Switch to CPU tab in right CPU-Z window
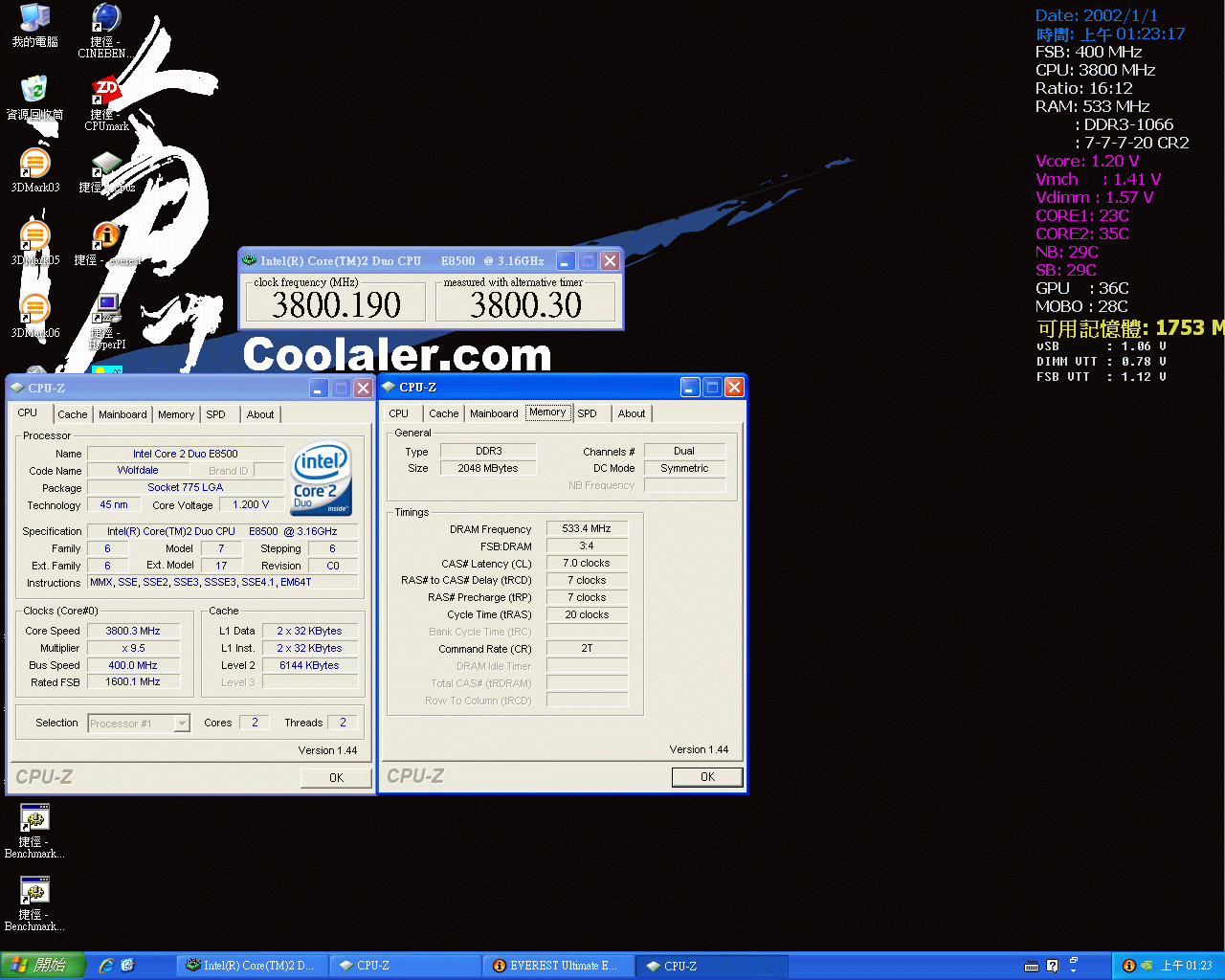 [x=399, y=413]
